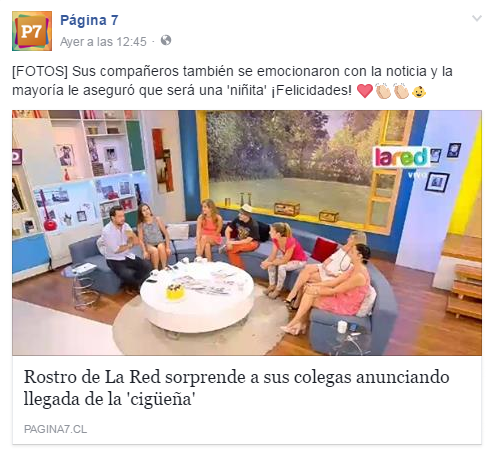Screen dimensions: 493x455
Task: Click the red heart emoji in post text
Action: (x=365, y=91)
